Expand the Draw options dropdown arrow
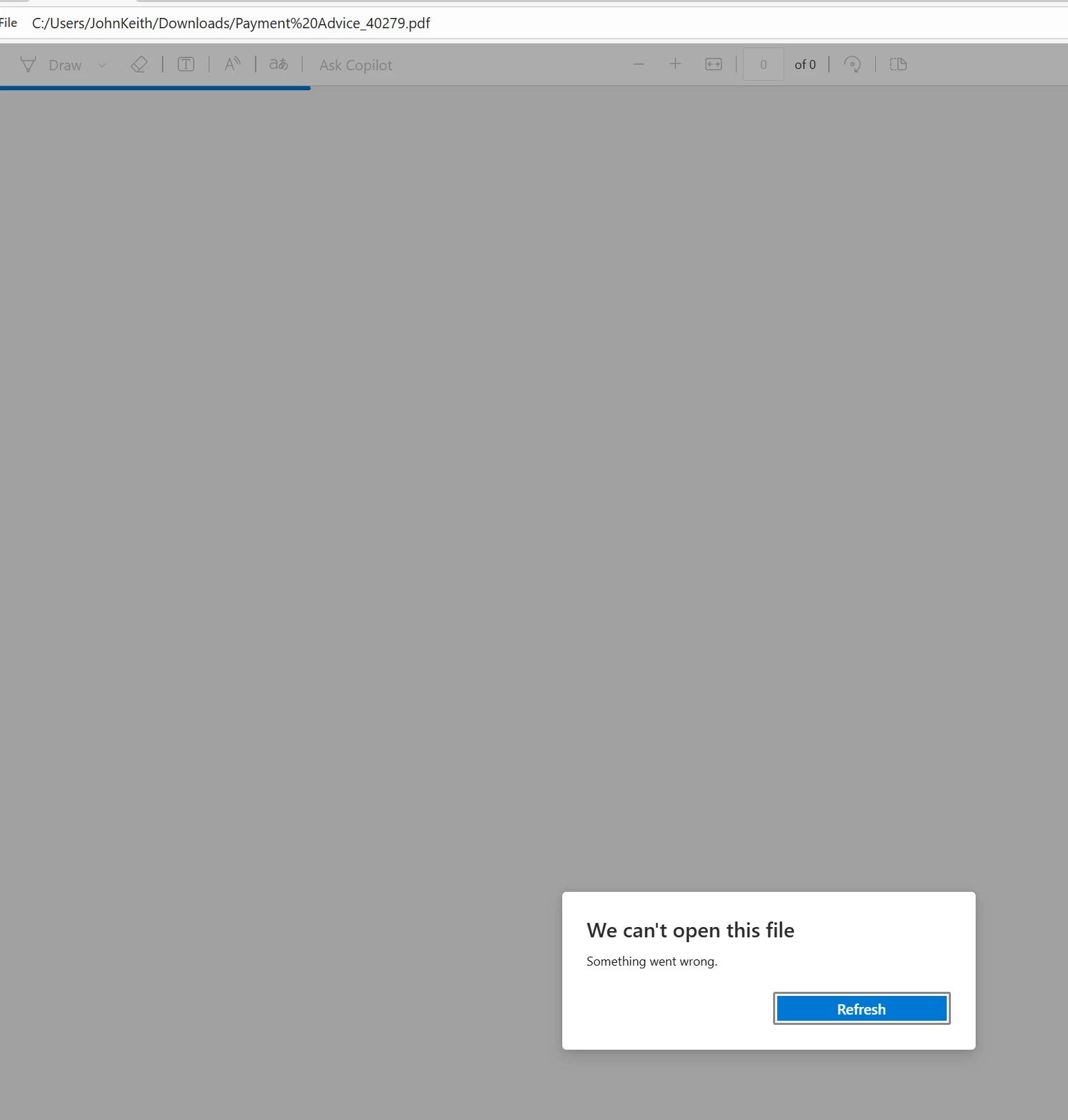This screenshot has width=1068, height=1120. (x=102, y=65)
